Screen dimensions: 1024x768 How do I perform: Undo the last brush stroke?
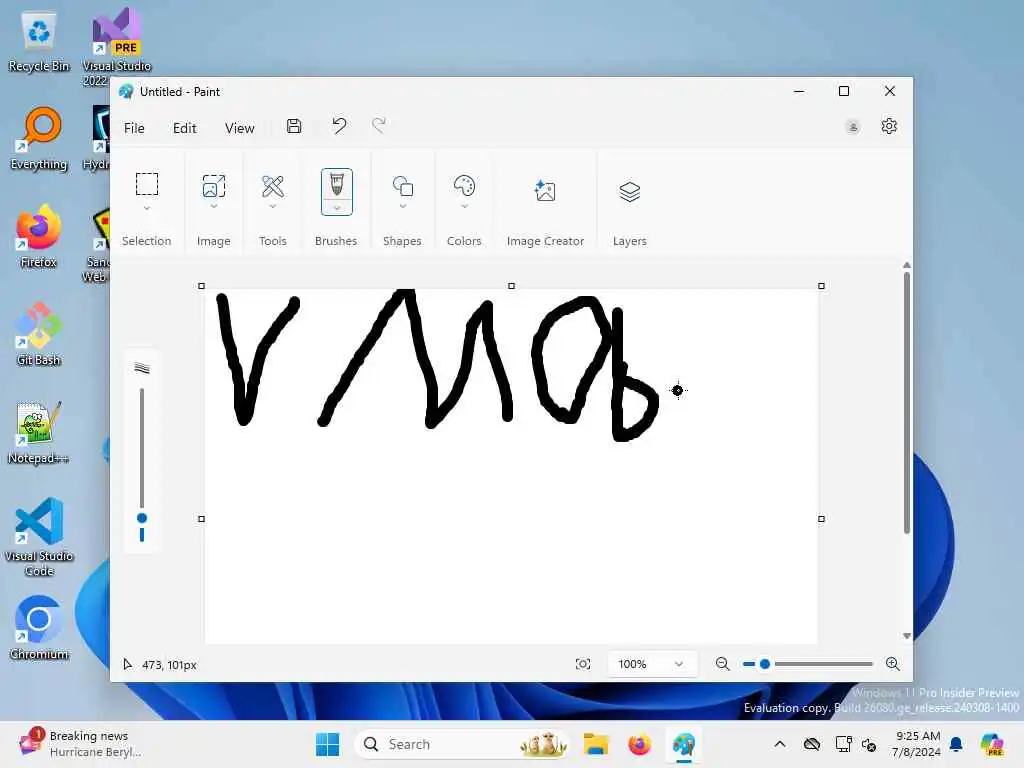tap(338, 125)
